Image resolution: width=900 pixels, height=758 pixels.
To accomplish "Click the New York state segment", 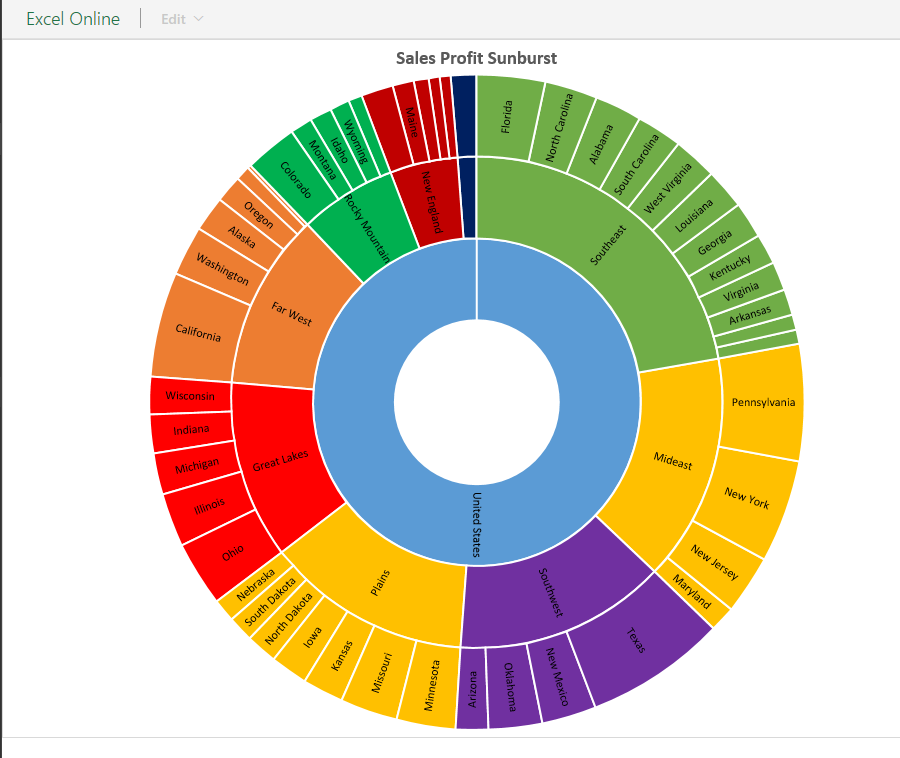I will (x=747, y=500).
